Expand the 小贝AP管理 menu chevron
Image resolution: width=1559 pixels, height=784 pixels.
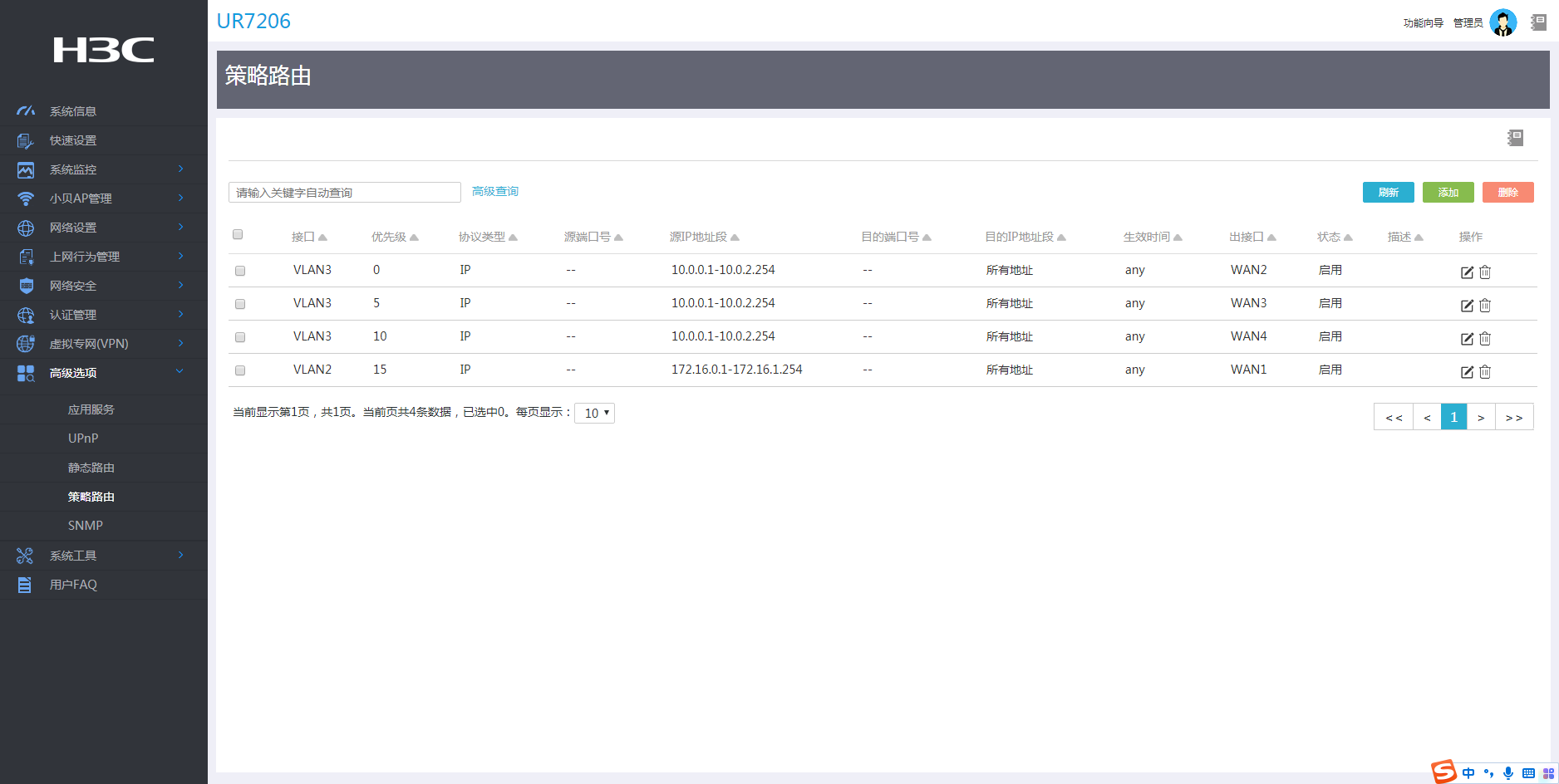point(180,198)
